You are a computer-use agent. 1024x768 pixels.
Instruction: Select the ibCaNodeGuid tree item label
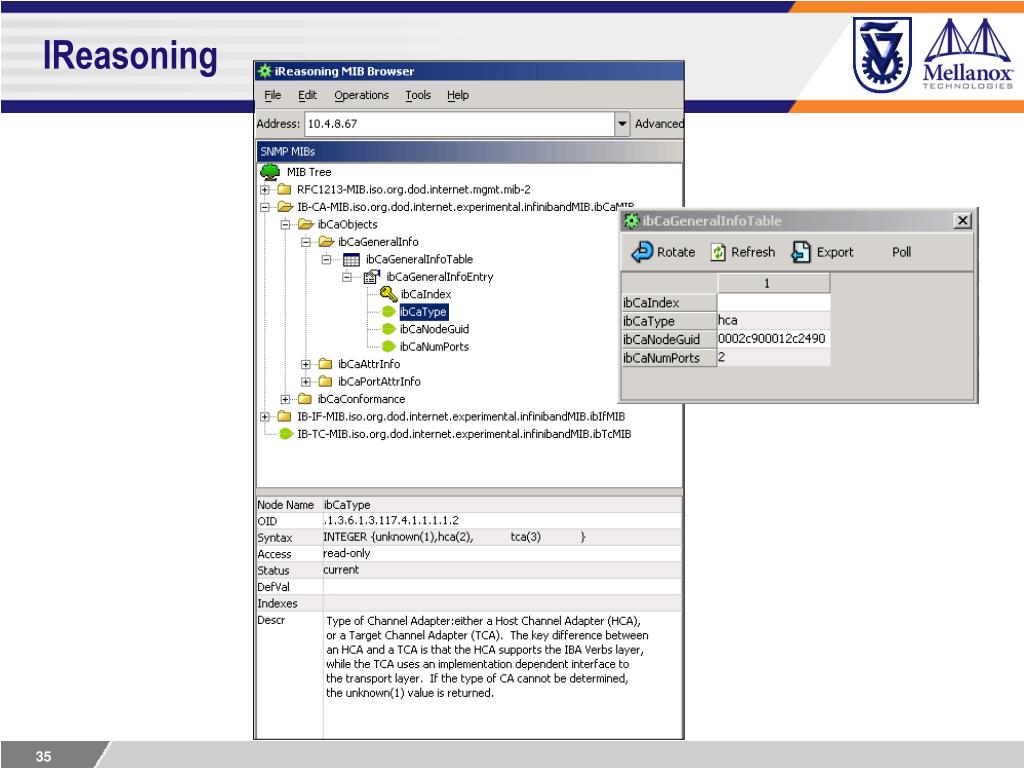tap(434, 329)
